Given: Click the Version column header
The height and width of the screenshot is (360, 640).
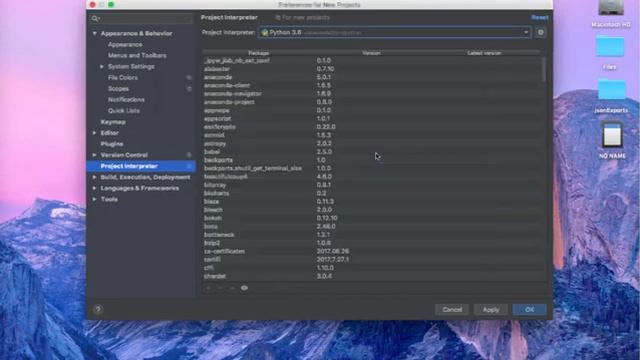Looking at the screenshot, I should (x=371, y=53).
